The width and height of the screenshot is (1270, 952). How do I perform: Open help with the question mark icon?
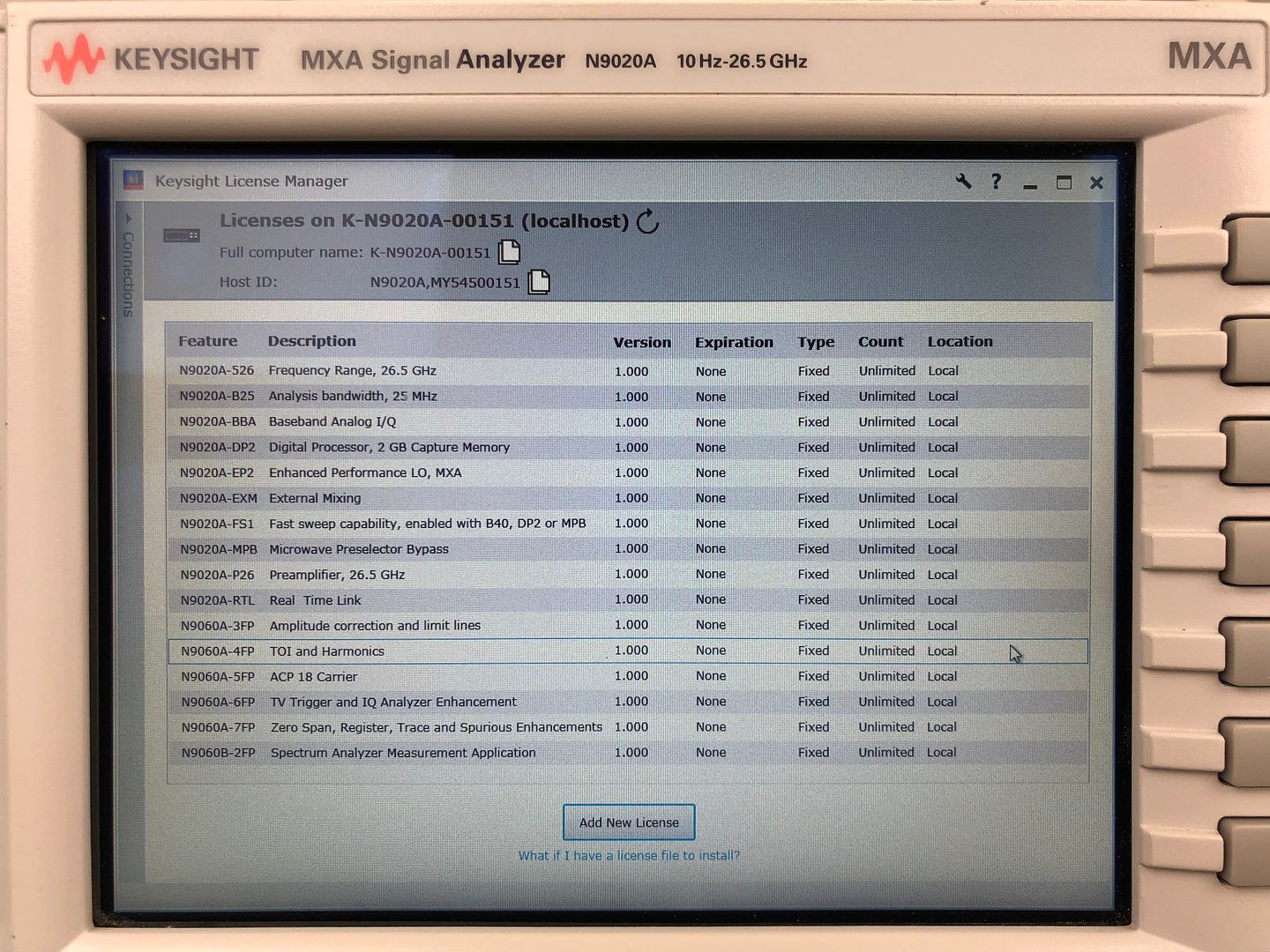(996, 181)
